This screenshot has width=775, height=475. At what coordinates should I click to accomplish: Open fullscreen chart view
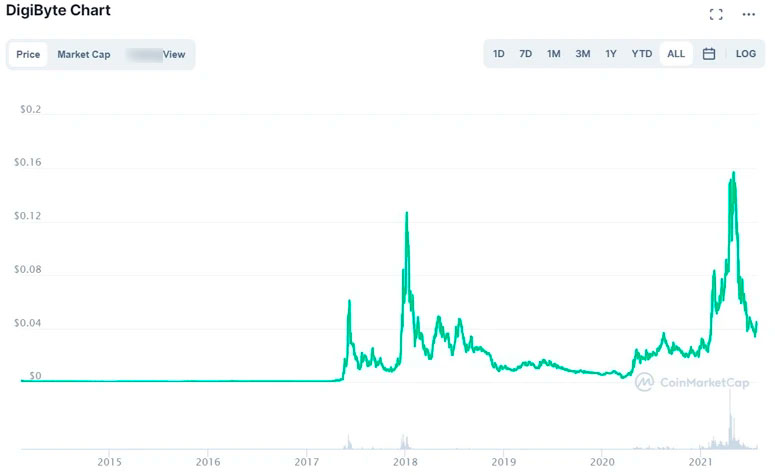pos(715,14)
